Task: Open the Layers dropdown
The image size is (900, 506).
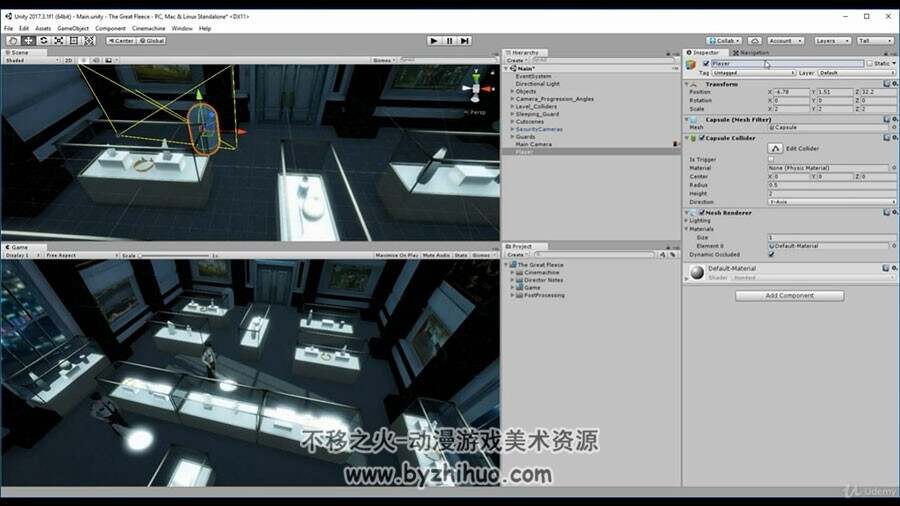Action: 831,41
